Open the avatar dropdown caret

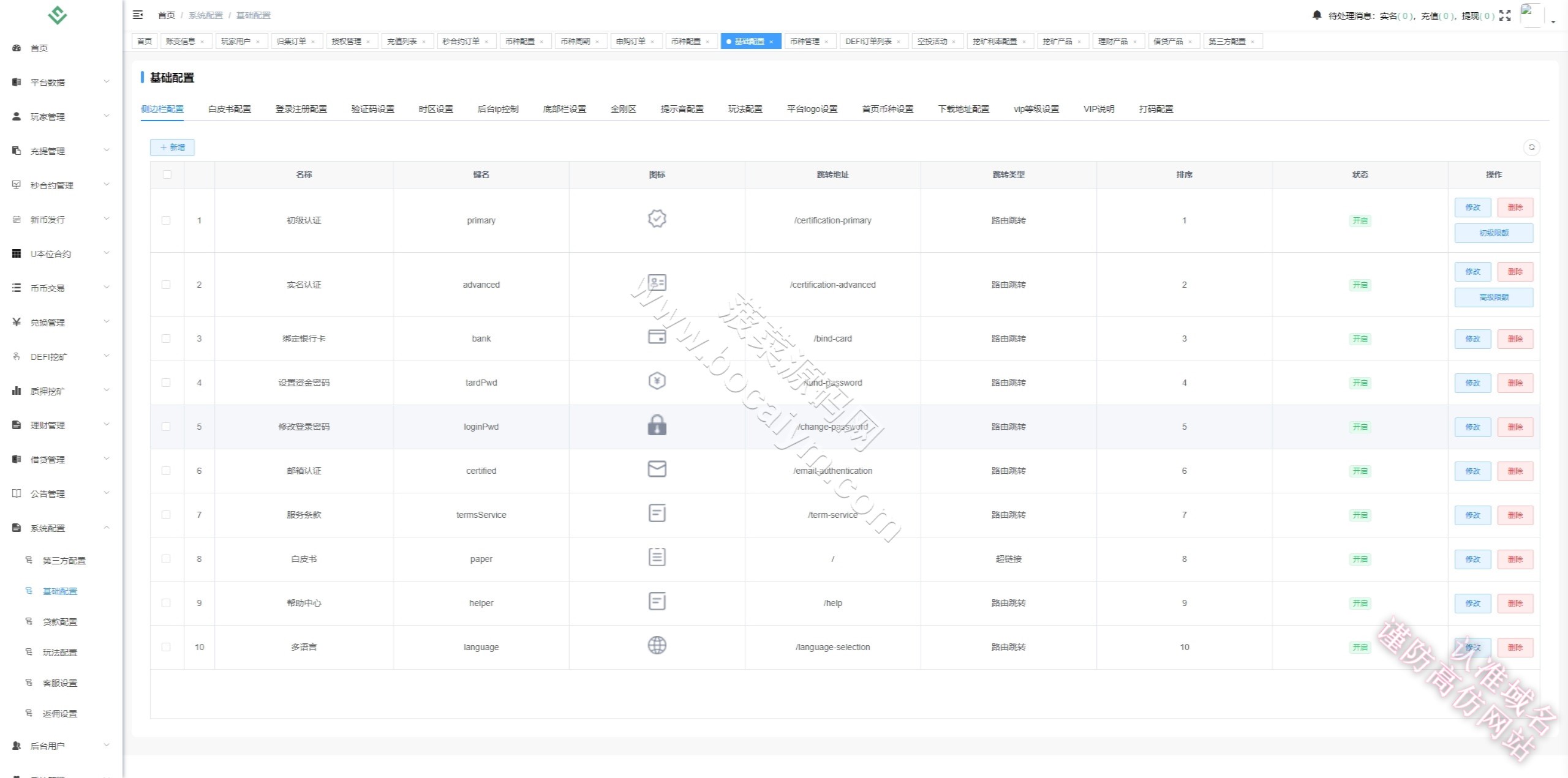[x=1553, y=21]
